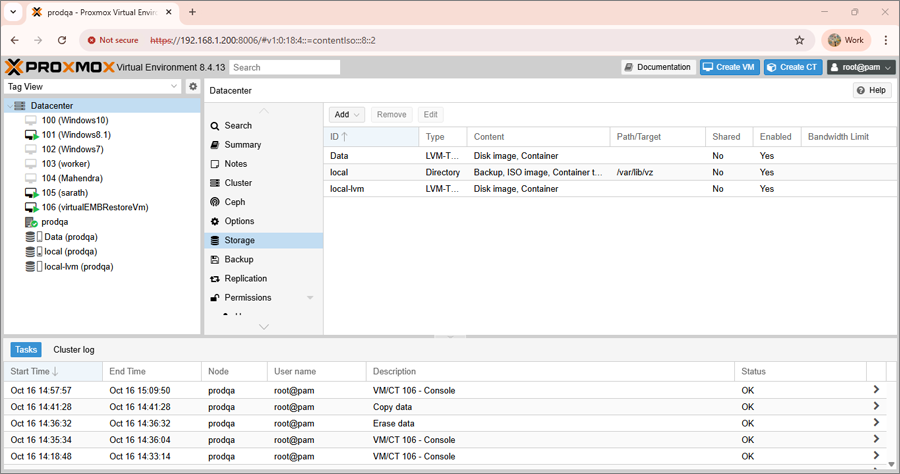Click the Create VM button

[x=728, y=67]
